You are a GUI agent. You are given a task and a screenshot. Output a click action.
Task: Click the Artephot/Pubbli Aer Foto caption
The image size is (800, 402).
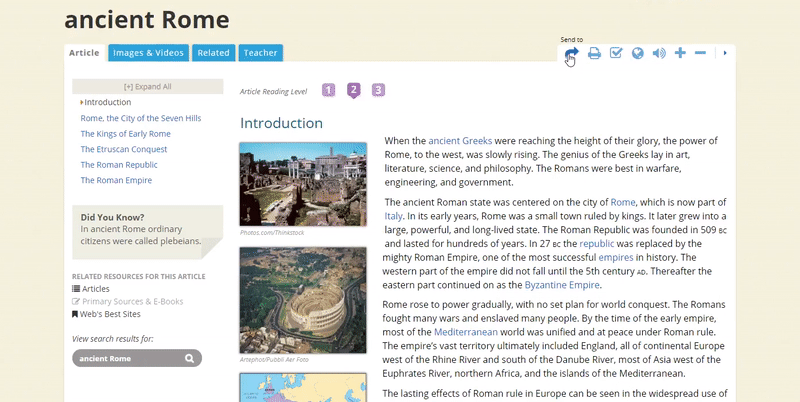[275, 360]
